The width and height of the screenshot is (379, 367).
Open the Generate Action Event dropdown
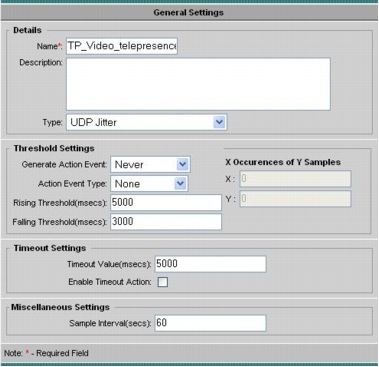[150, 164]
